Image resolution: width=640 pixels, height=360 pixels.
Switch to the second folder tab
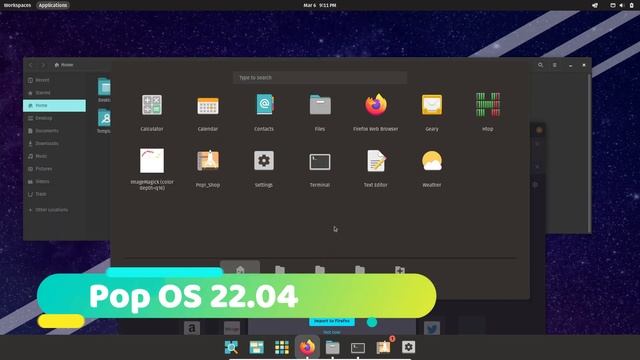(280, 269)
